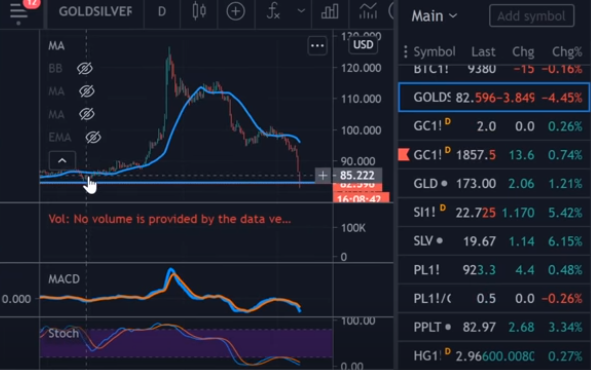Open the D timeframe interval selector

pyautogui.click(x=162, y=12)
